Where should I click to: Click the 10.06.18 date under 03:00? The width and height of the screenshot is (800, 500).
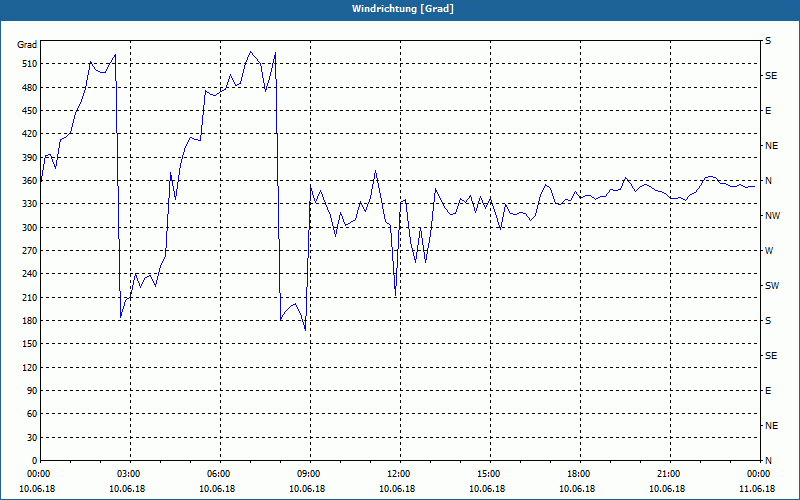[127, 489]
